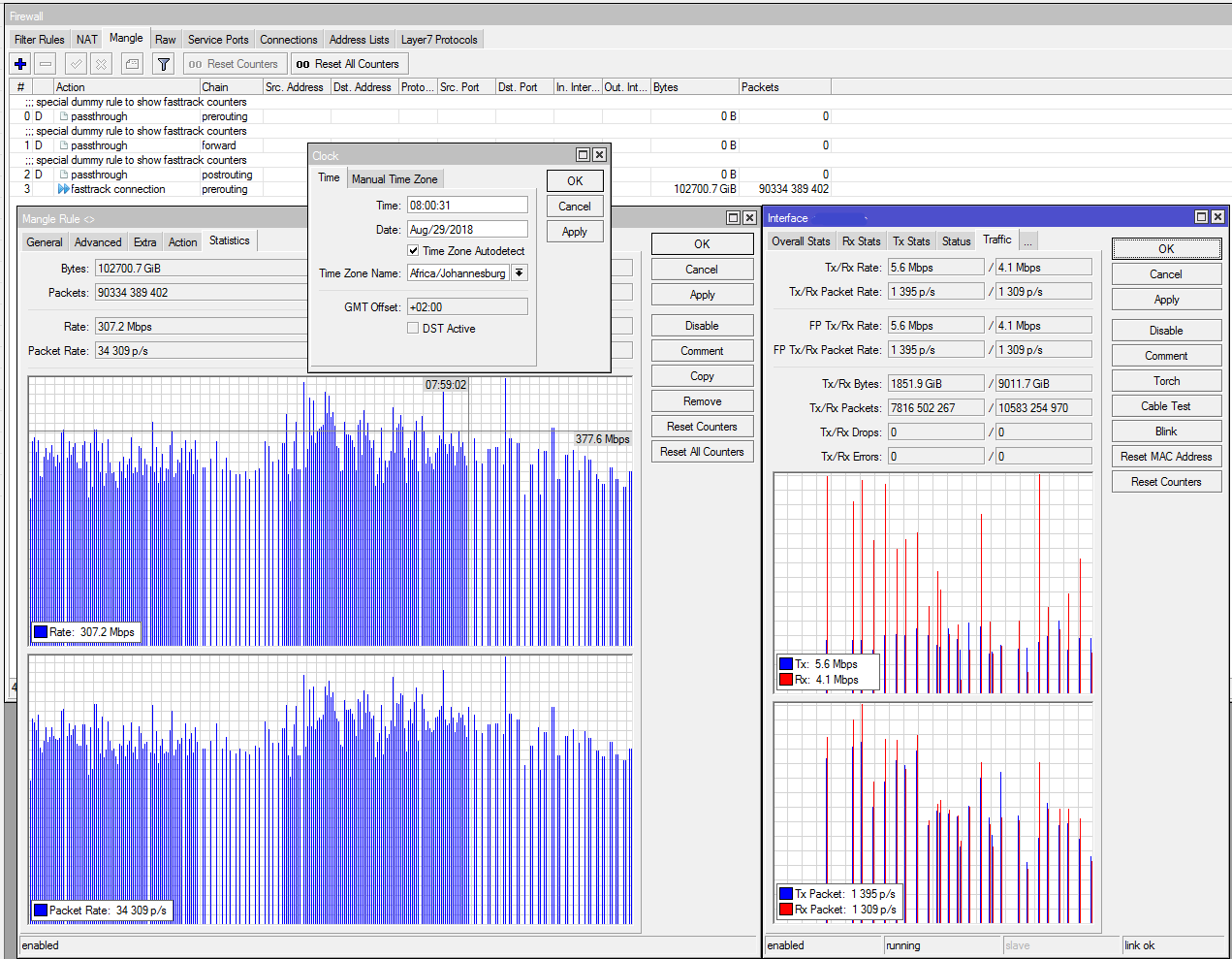Image resolution: width=1232 pixels, height=959 pixels.
Task: Click the X disable rule icon
Action: (x=101, y=64)
